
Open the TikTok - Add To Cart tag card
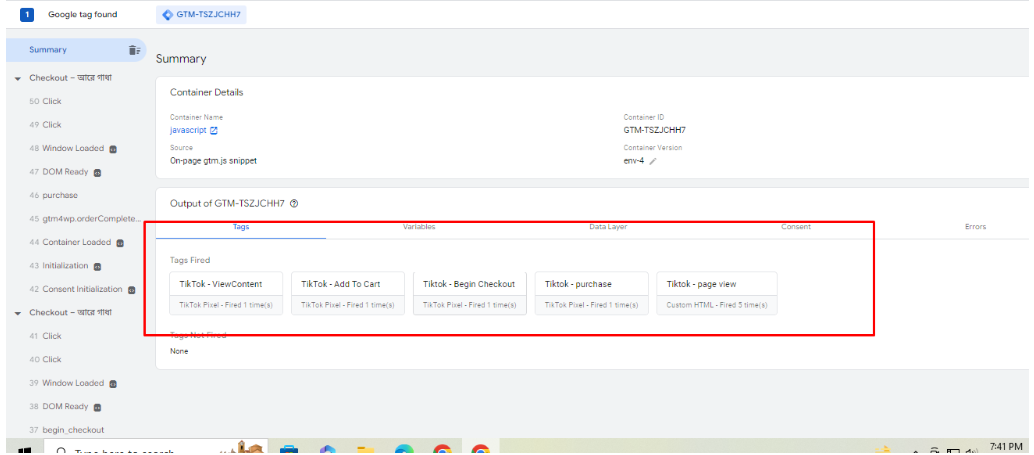(348, 293)
